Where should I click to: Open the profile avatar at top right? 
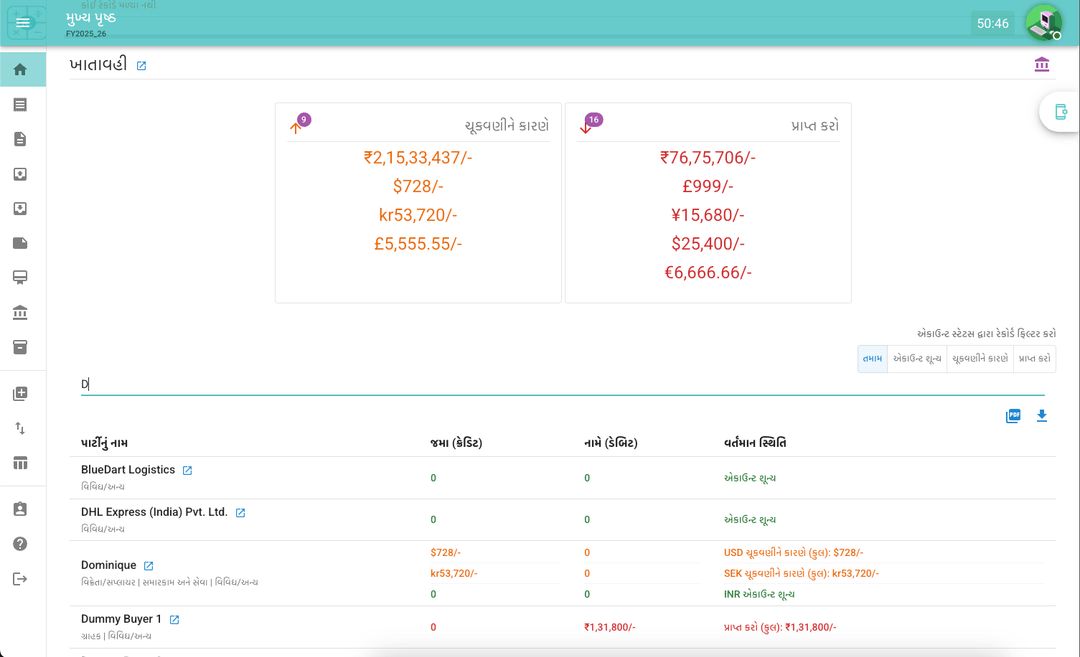(x=1043, y=21)
